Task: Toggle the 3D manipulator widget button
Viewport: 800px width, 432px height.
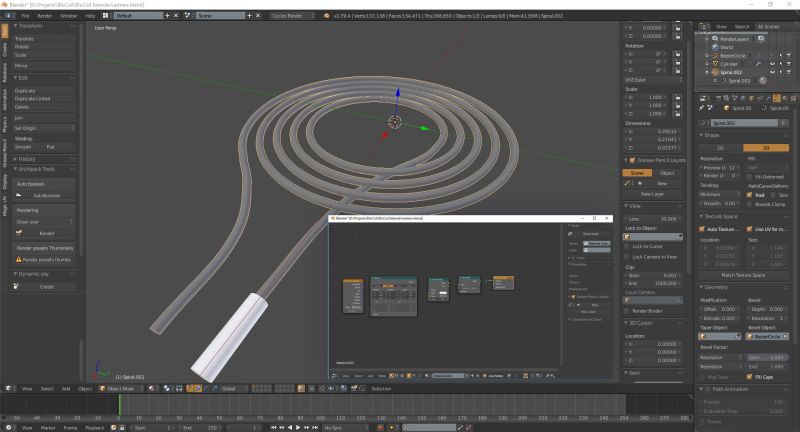Action: tap(190, 389)
